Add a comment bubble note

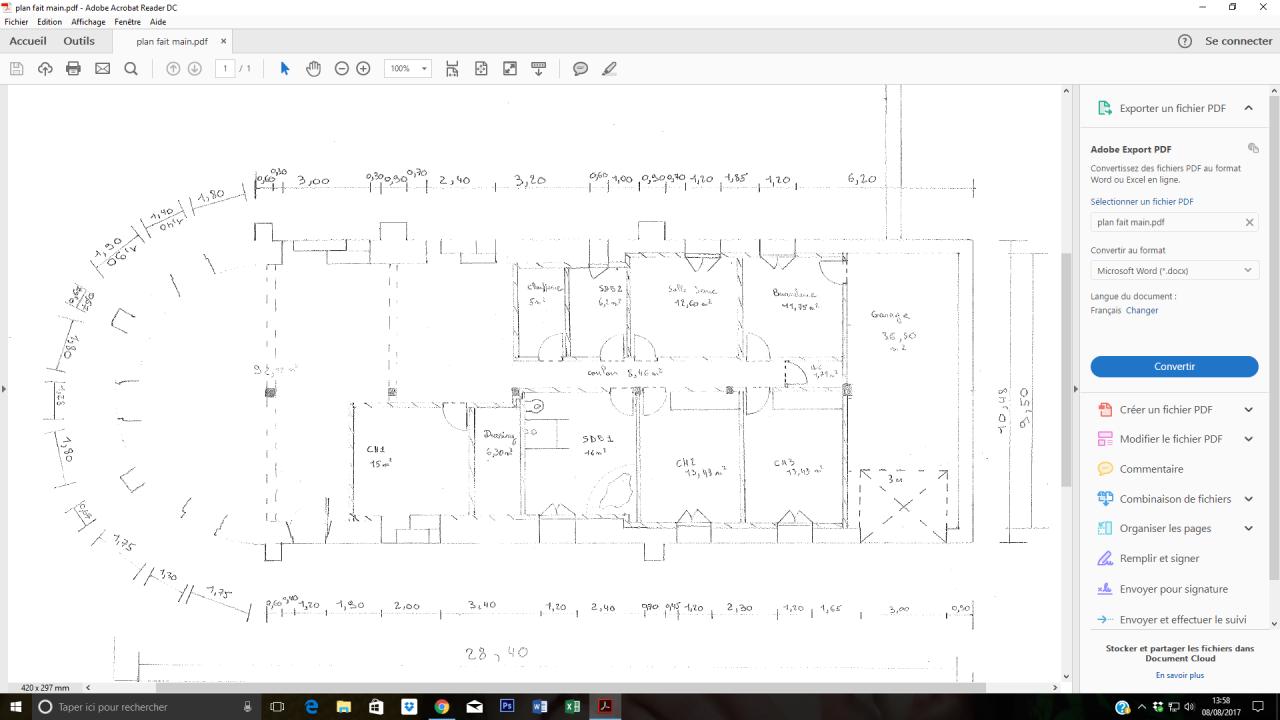point(580,68)
